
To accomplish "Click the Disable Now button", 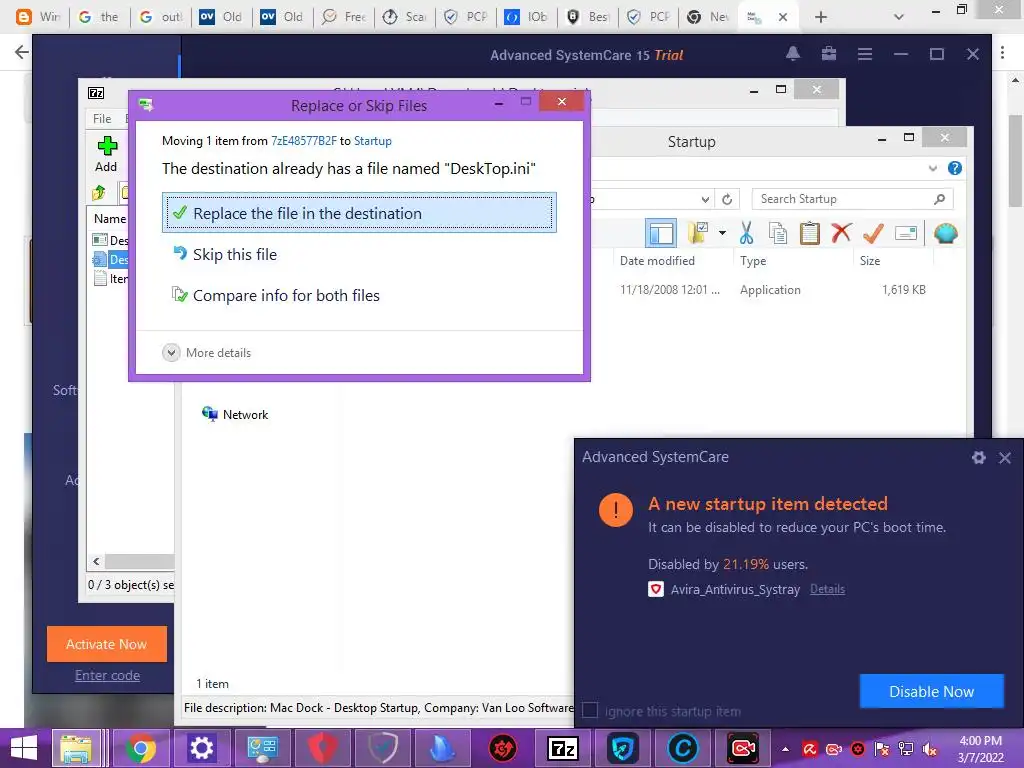I will tap(931, 691).
